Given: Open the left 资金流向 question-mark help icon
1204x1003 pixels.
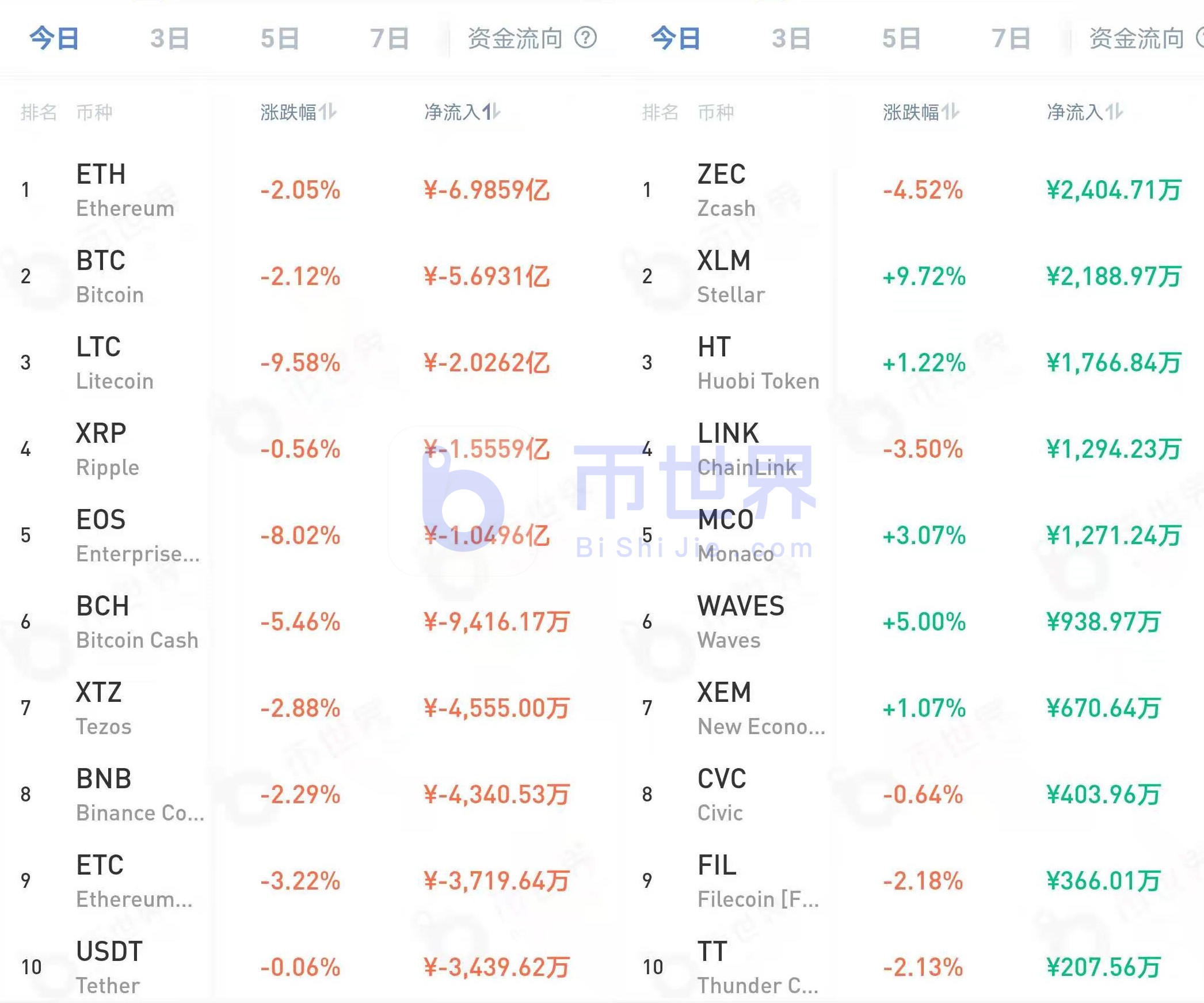Looking at the screenshot, I should point(586,38).
